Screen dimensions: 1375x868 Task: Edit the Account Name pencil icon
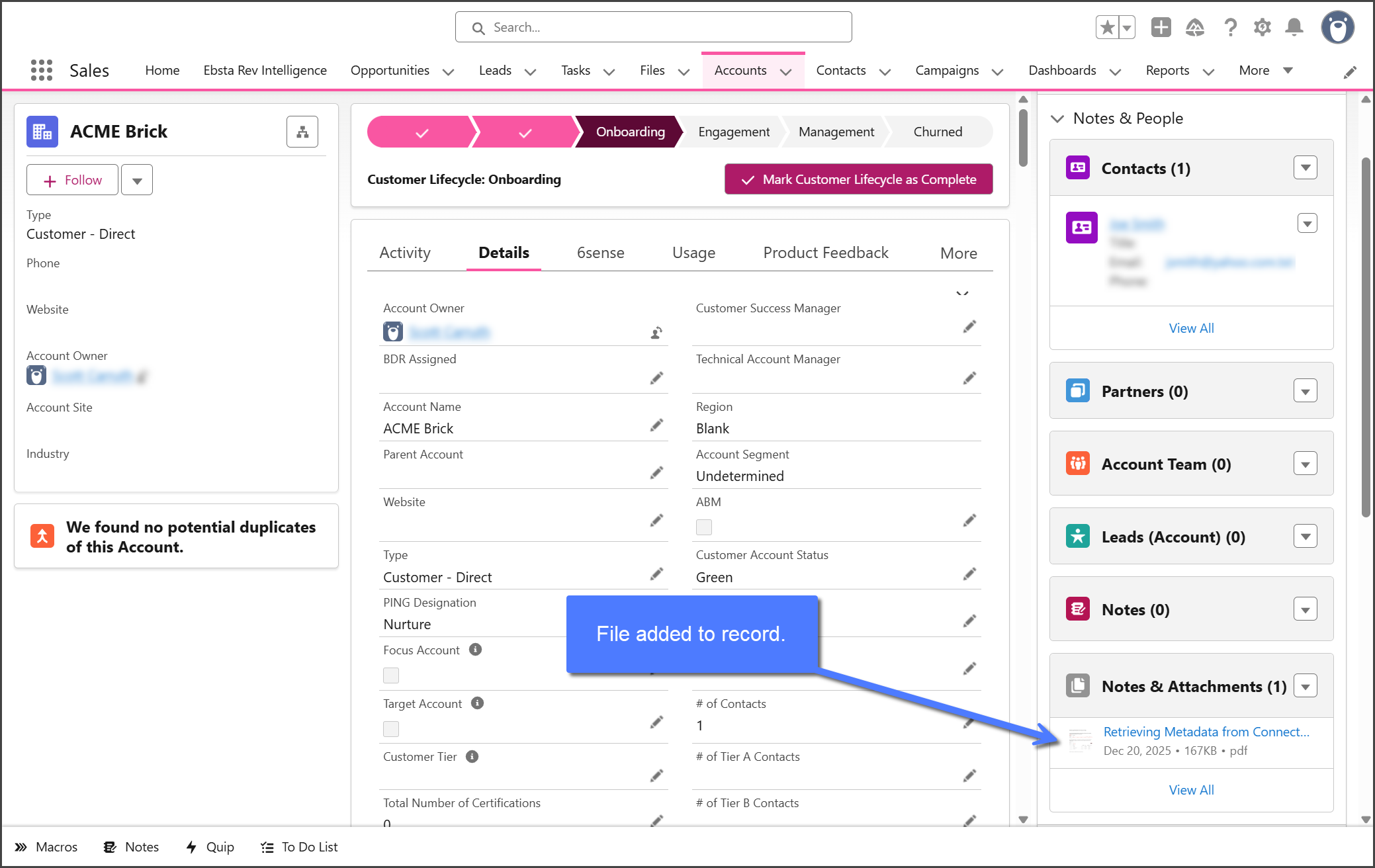[x=656, y=425]
